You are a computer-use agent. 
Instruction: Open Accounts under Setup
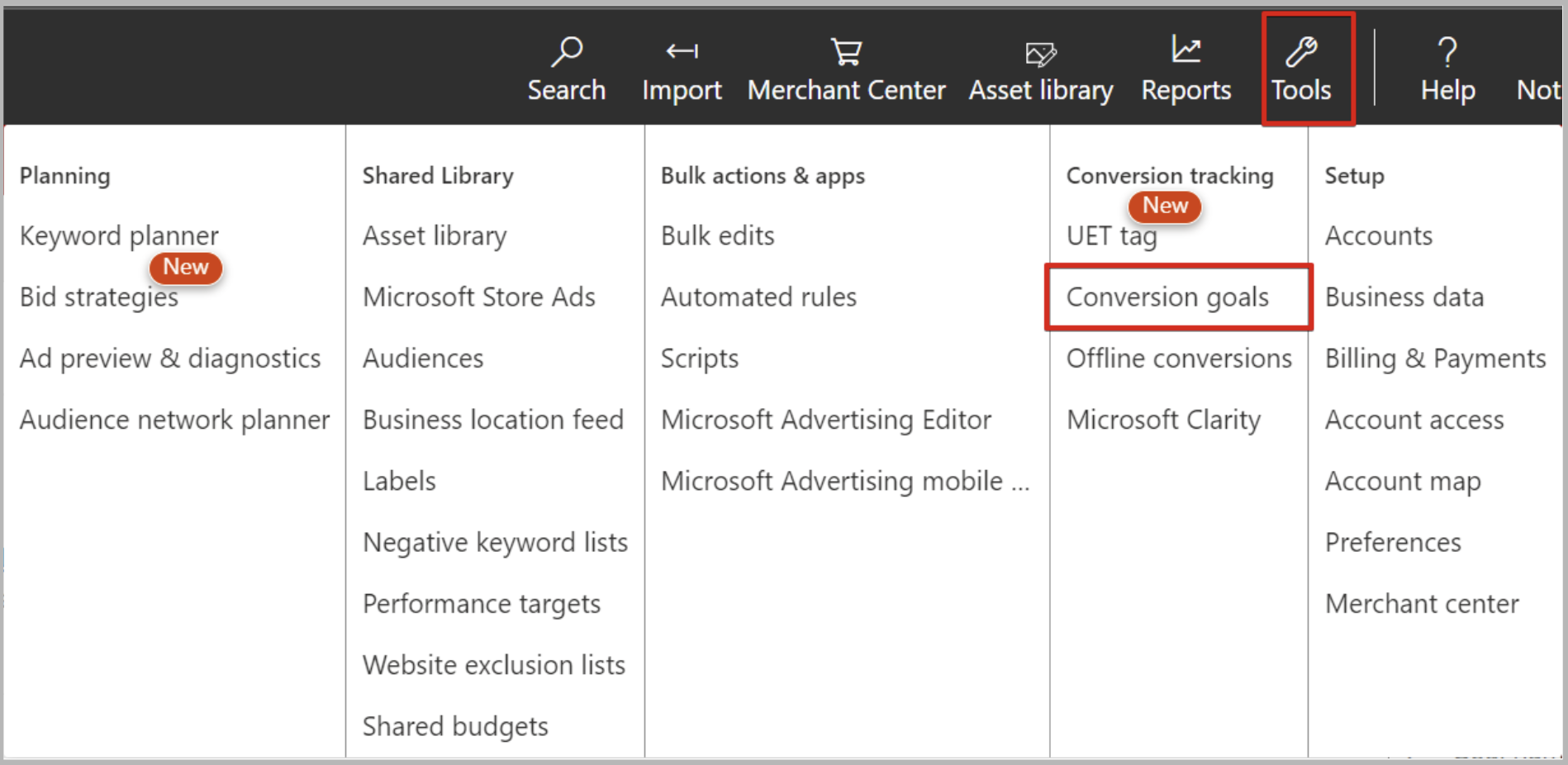1379,236
